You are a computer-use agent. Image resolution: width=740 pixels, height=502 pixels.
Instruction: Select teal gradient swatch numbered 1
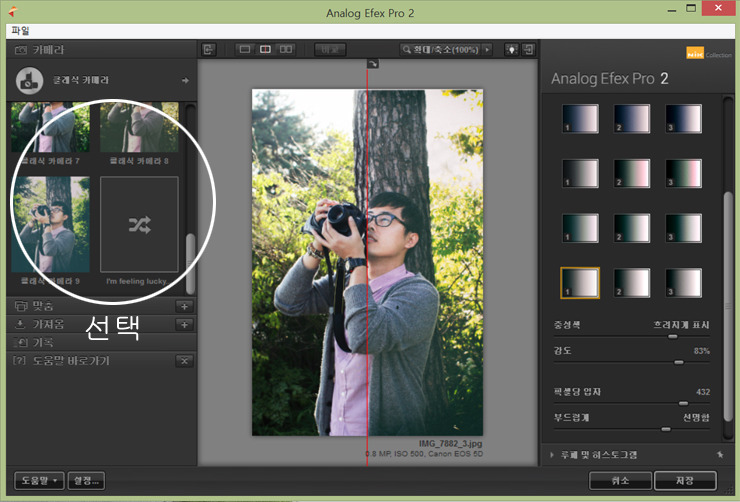point(580,228)
